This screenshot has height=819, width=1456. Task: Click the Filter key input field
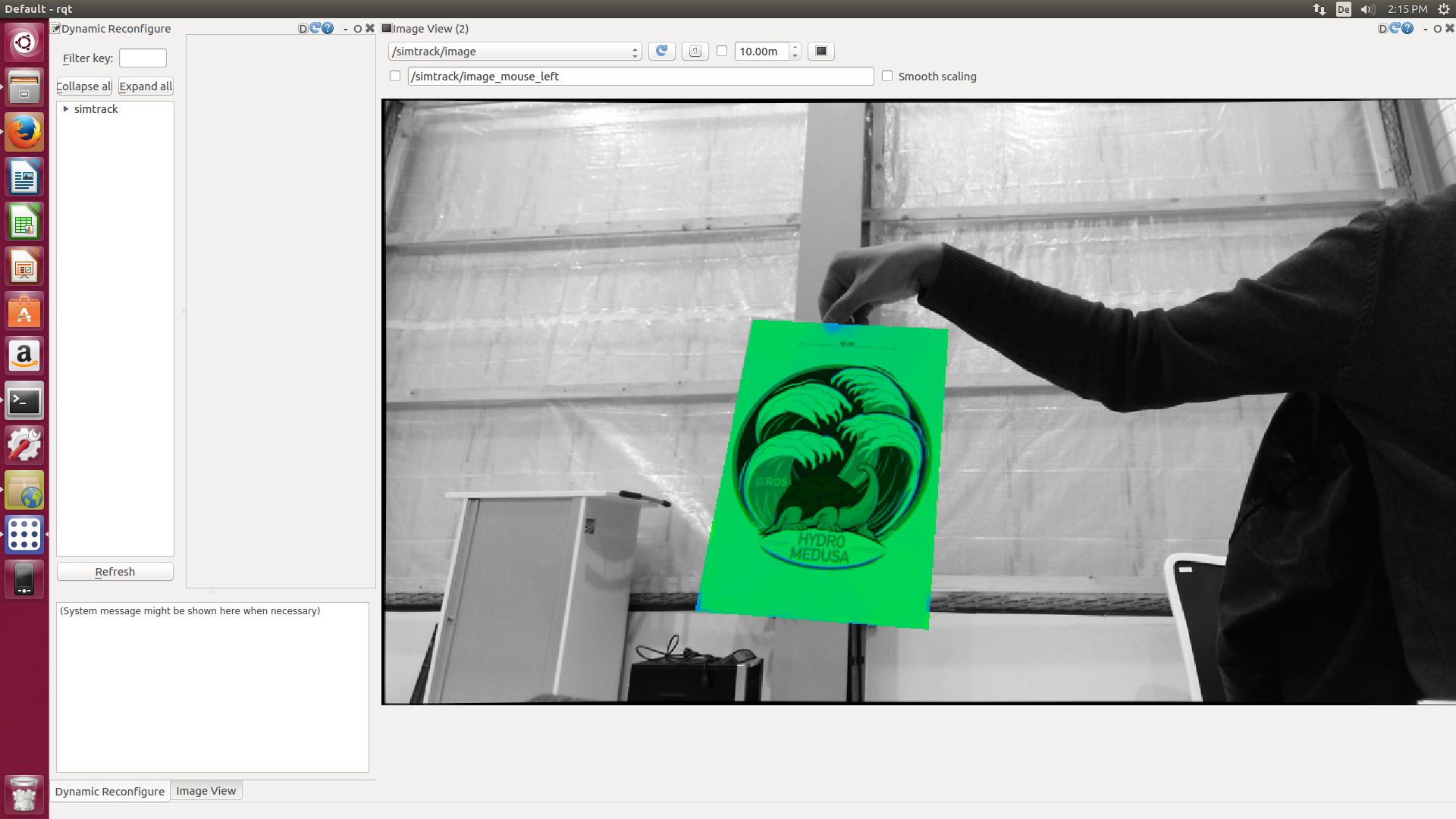pyautogui.click(x=143, y=58)
